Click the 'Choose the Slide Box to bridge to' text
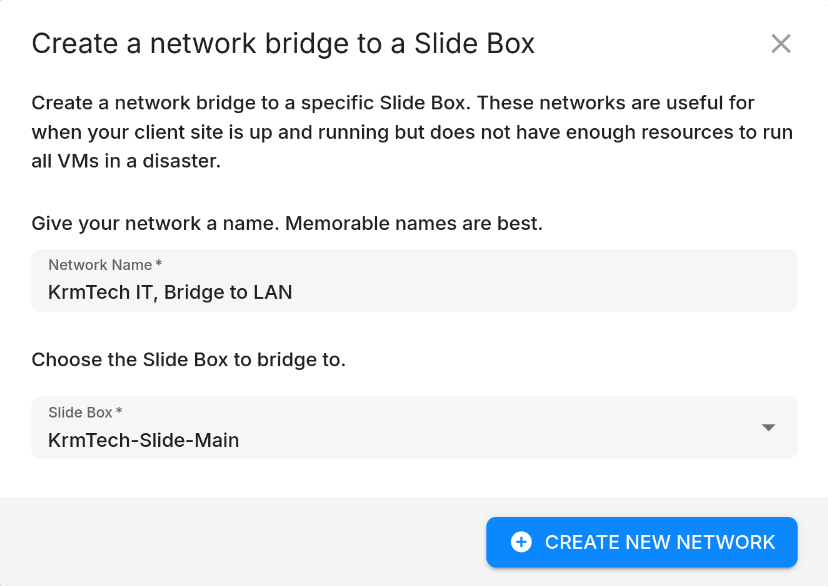The height and width of the screenshot is (586, 828). [x=189, y=360]
